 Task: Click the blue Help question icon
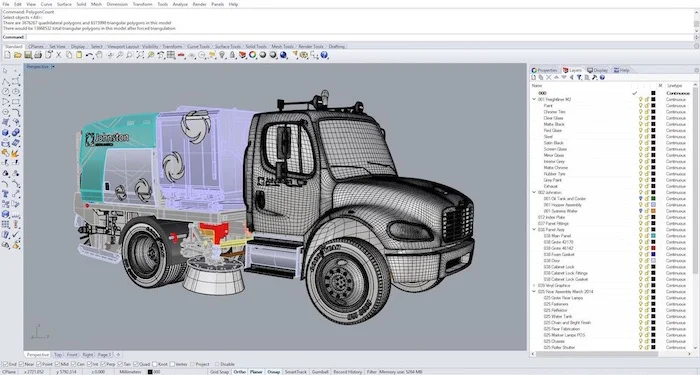[324, 55]
